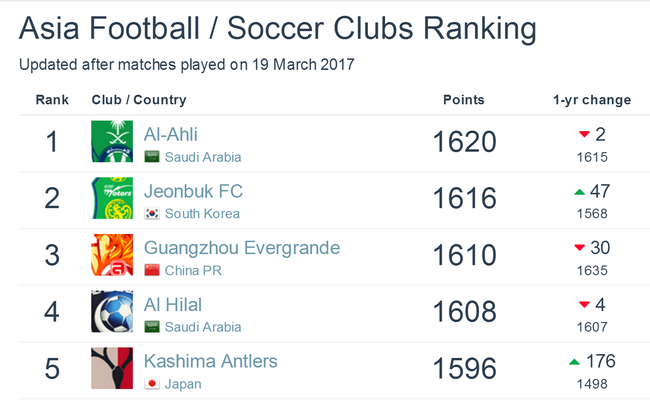Click the 1-yr change column header
The image size is (650, 401).
click(x=592, y=100)
